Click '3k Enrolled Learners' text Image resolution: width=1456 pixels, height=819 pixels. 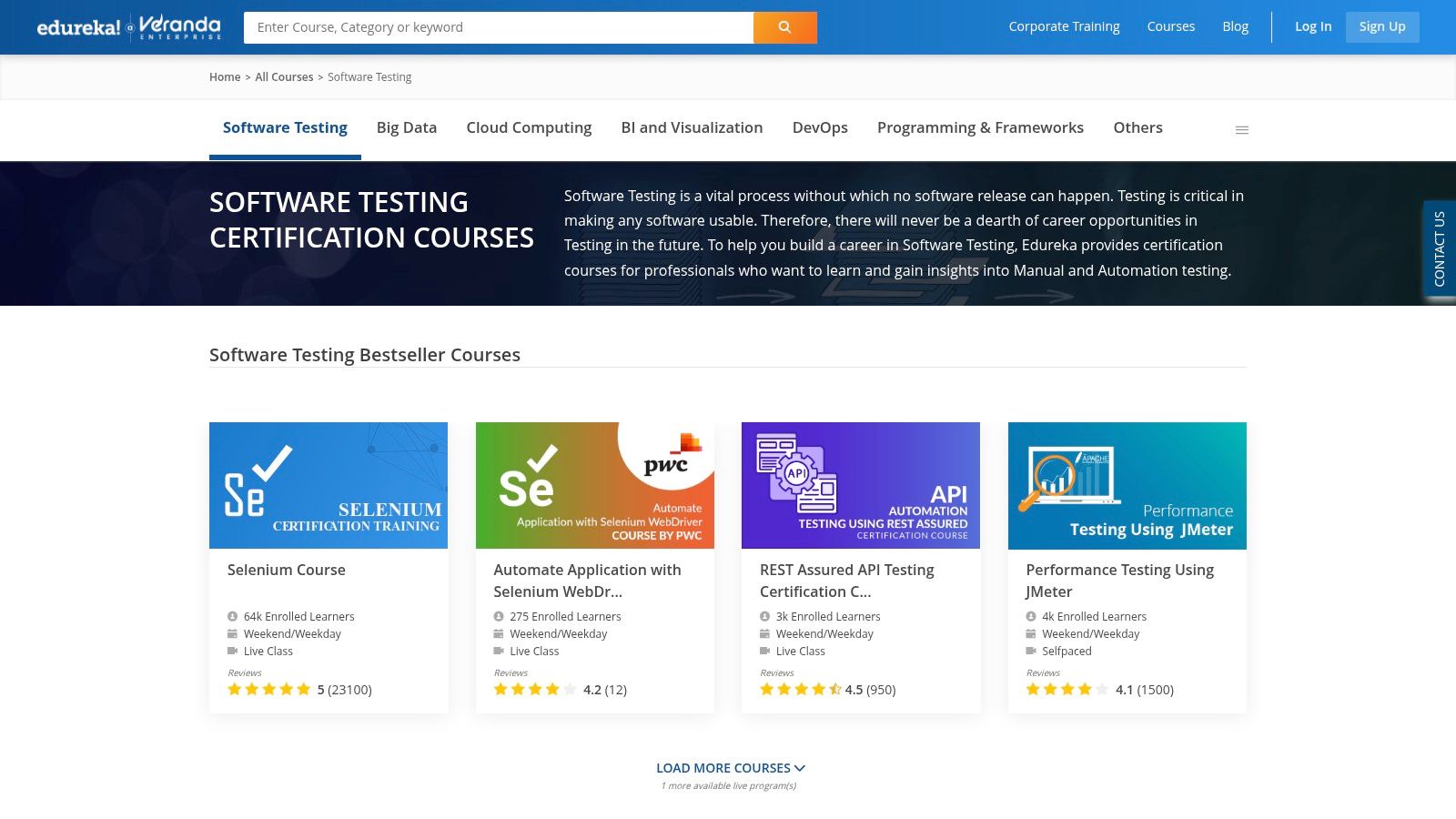click(828, 616)
